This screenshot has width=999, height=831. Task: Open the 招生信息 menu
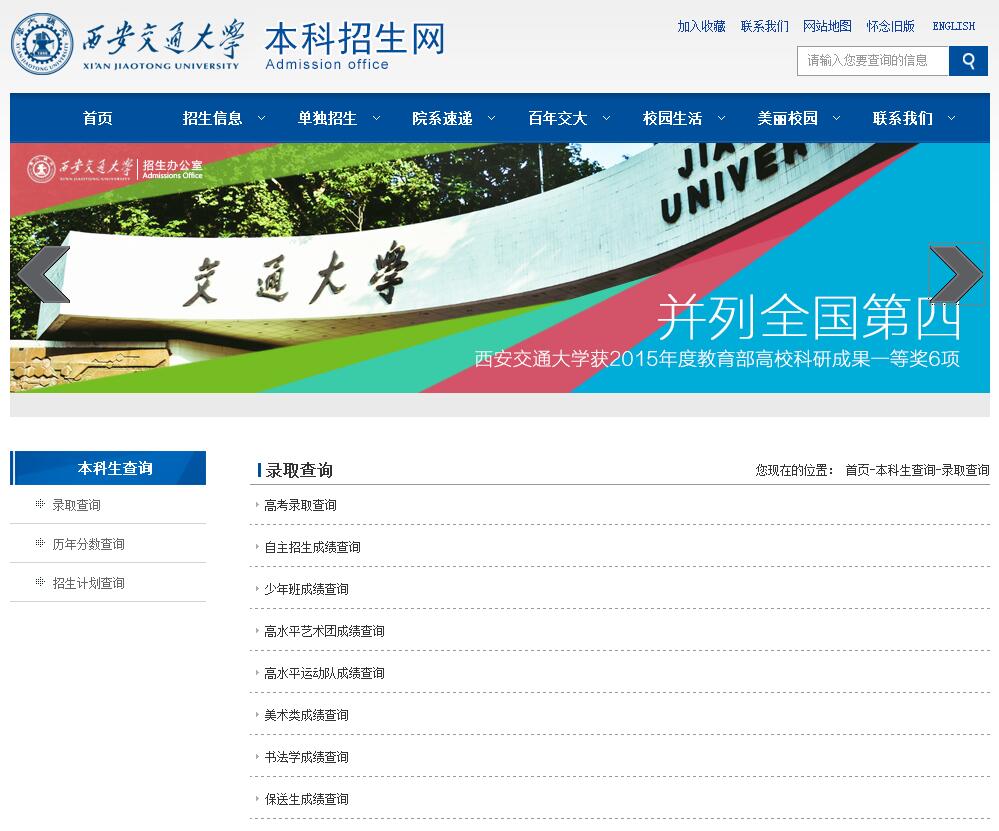tap(212, 118)
